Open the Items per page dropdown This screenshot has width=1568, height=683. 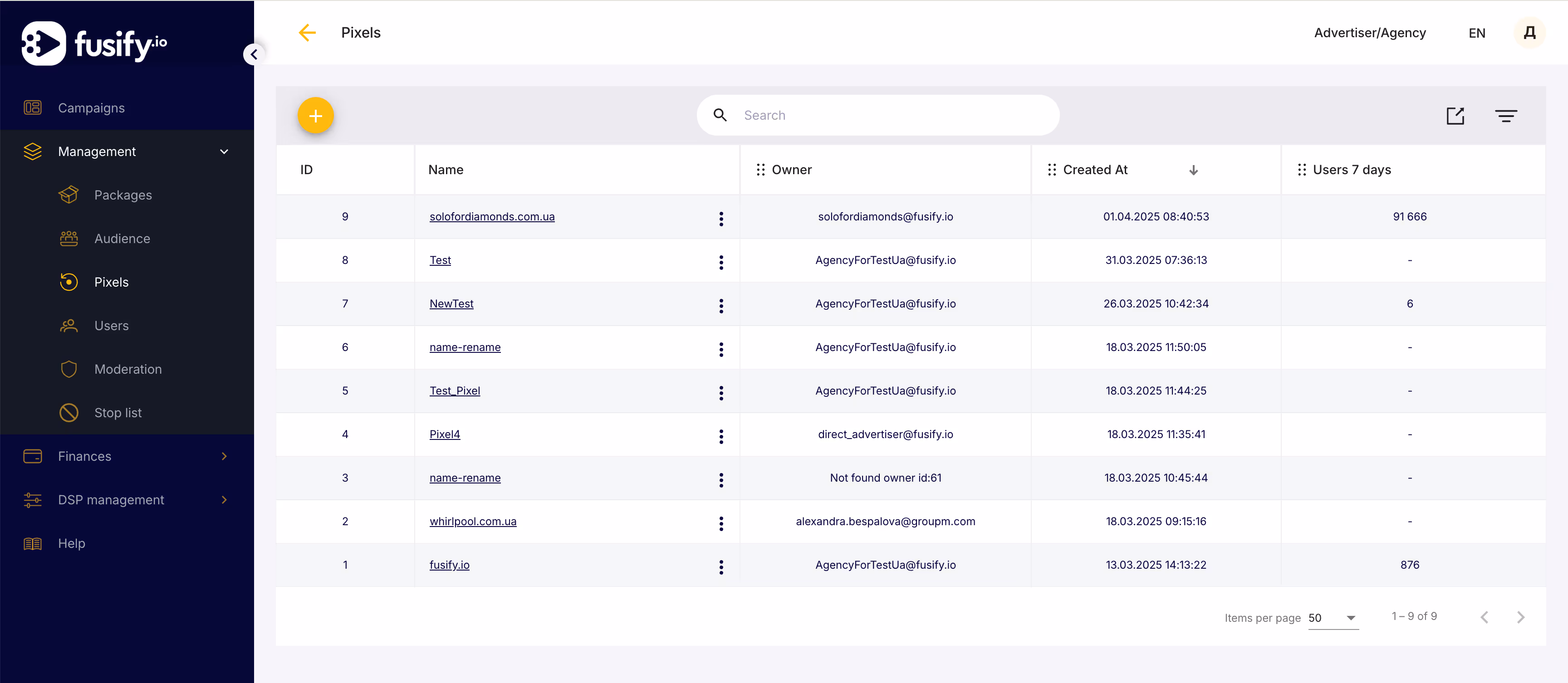click(x=1333, y=618)
